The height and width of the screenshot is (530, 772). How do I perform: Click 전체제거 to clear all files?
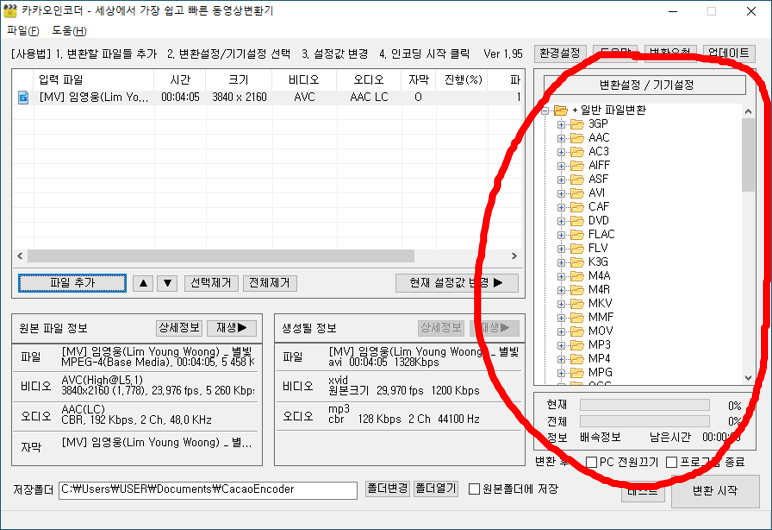270,283
